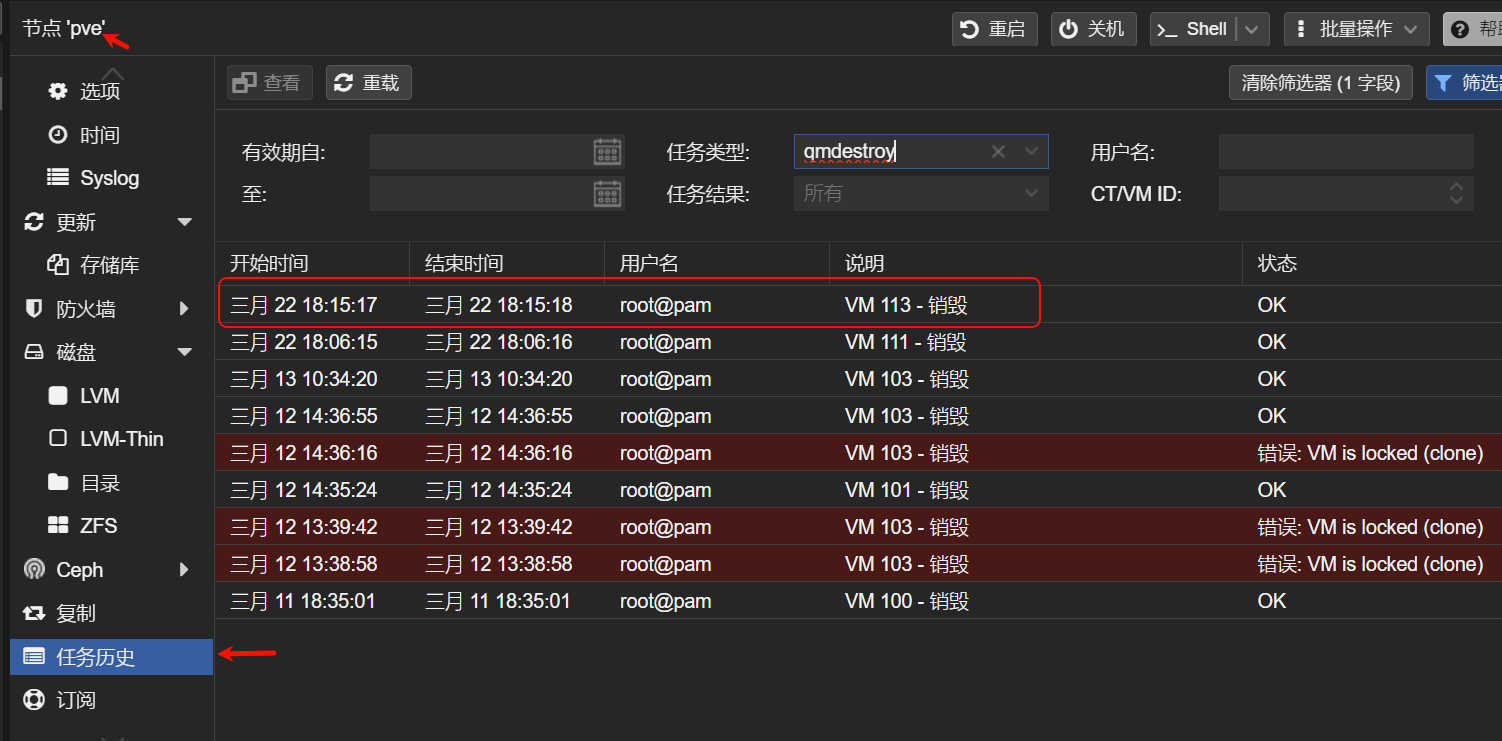Sort by 开始时间 column header
Viewport: 1502px width, 741px height.
pyautogui.click(x=312, y=264)
